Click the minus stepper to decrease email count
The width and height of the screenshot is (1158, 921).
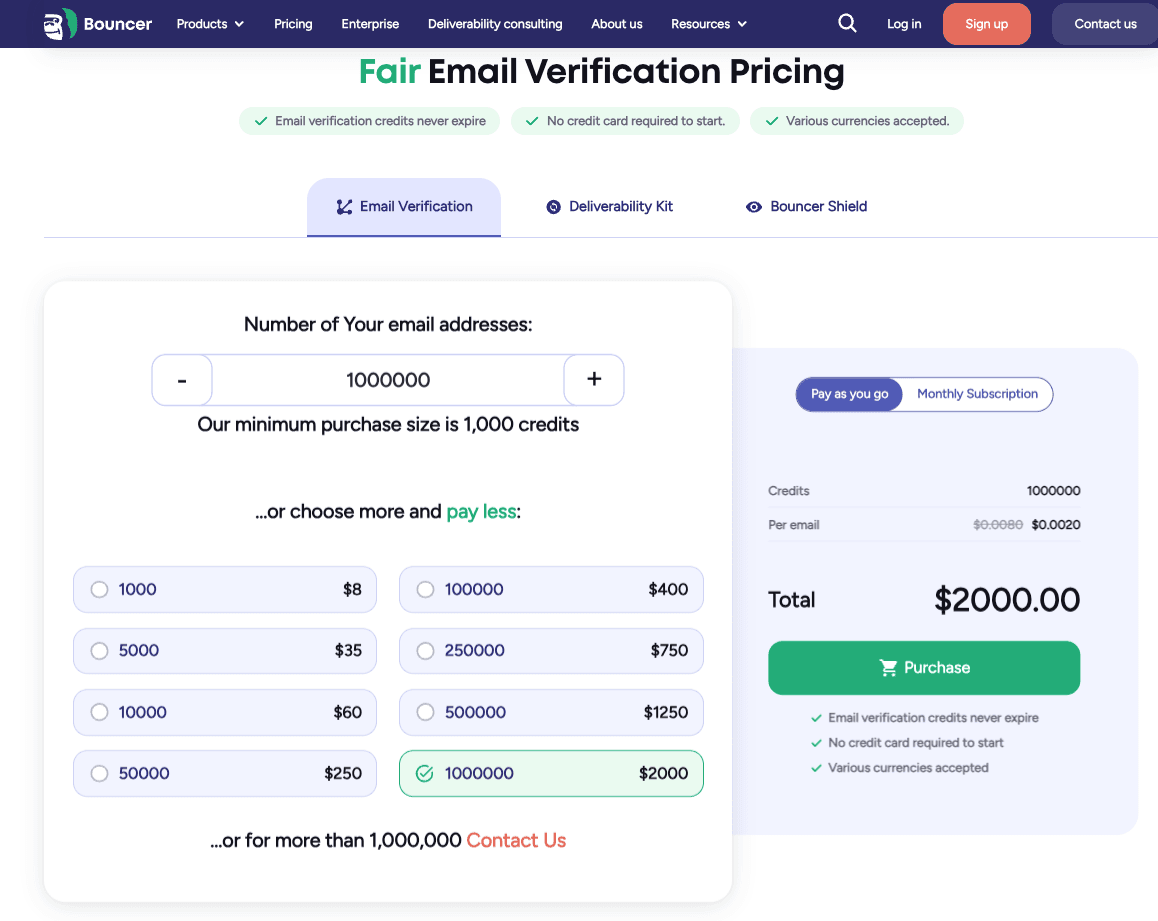181,380
